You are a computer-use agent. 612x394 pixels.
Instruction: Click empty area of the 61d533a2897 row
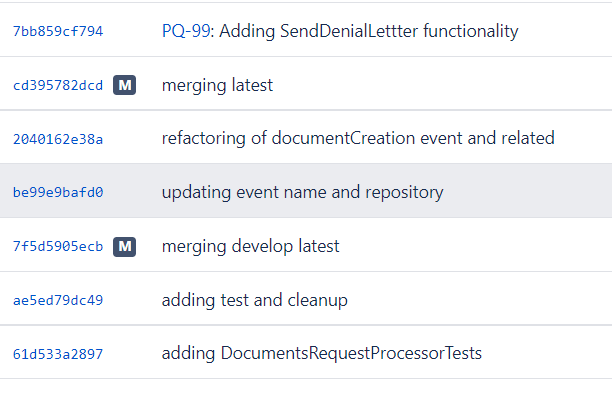[546, 353]
